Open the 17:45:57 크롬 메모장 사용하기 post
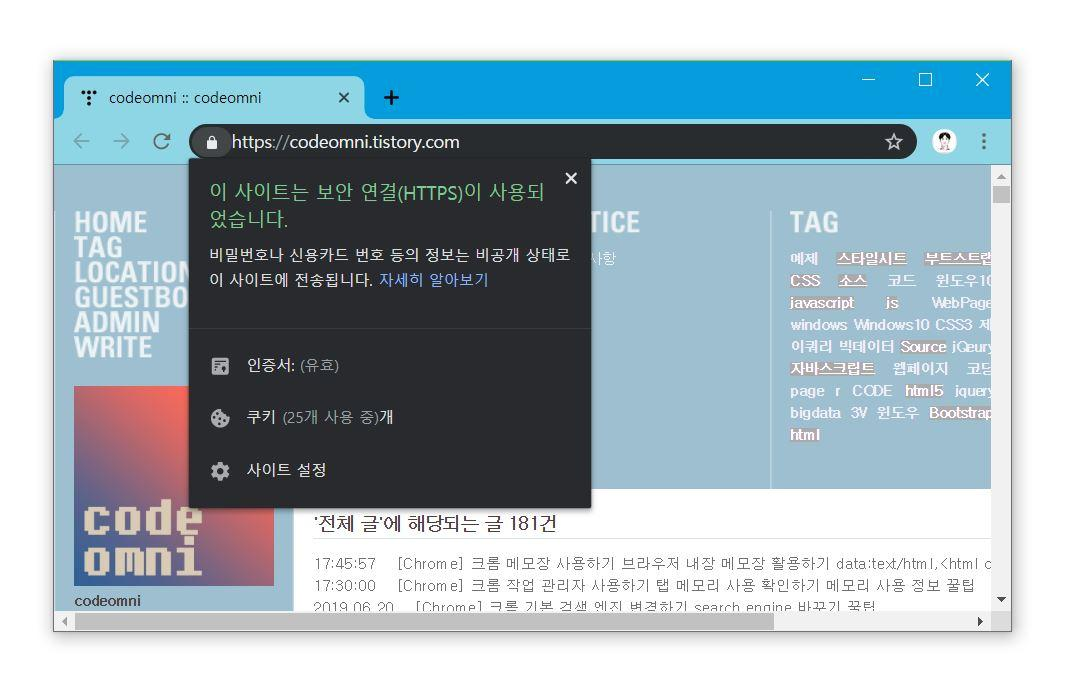The image size is (1072, 683). click(652, 564)
